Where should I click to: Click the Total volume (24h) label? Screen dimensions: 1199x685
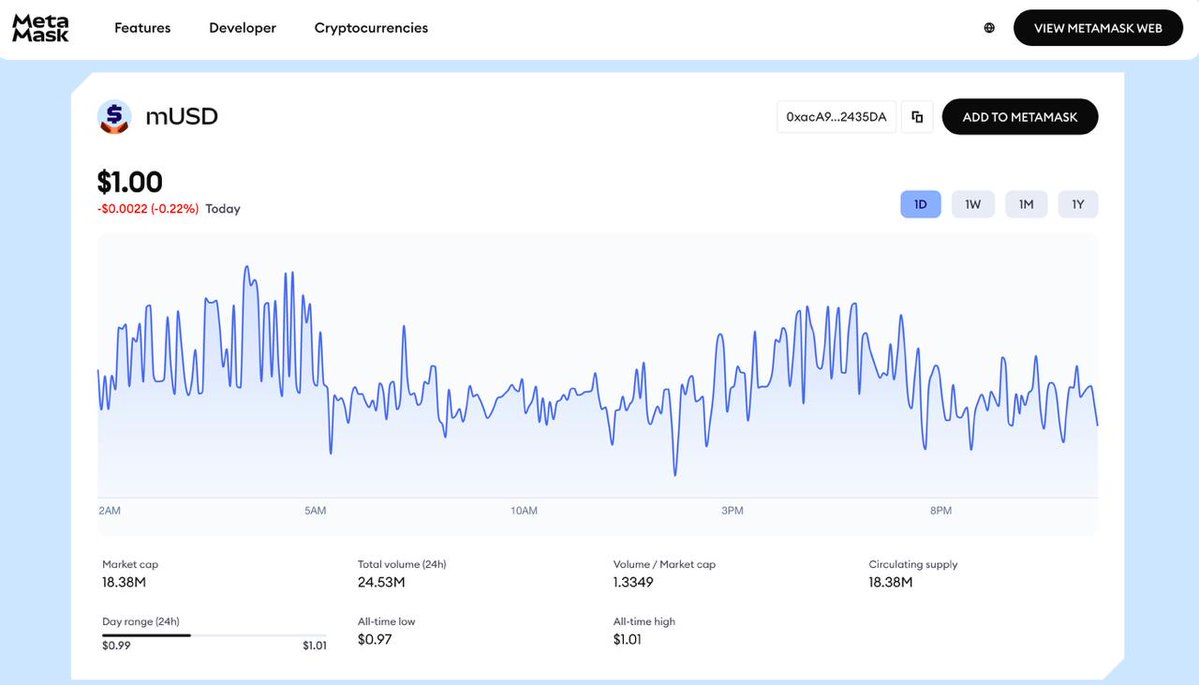point(402,564)
